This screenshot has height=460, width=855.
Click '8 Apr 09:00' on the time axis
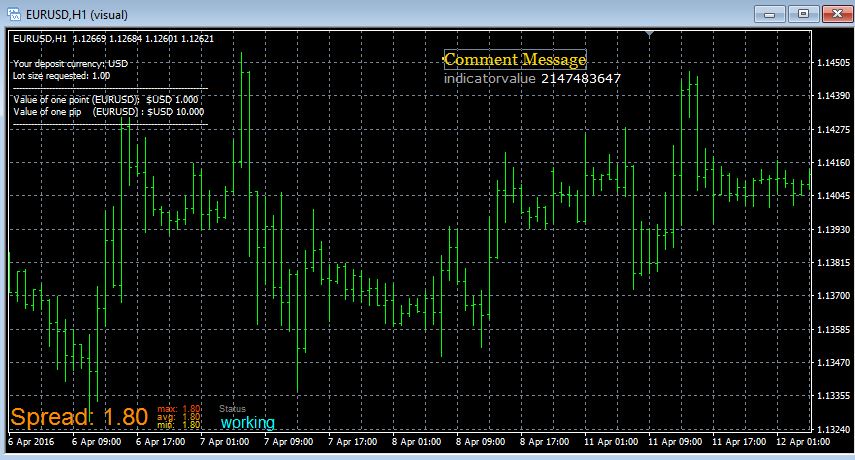coord(480,441)
